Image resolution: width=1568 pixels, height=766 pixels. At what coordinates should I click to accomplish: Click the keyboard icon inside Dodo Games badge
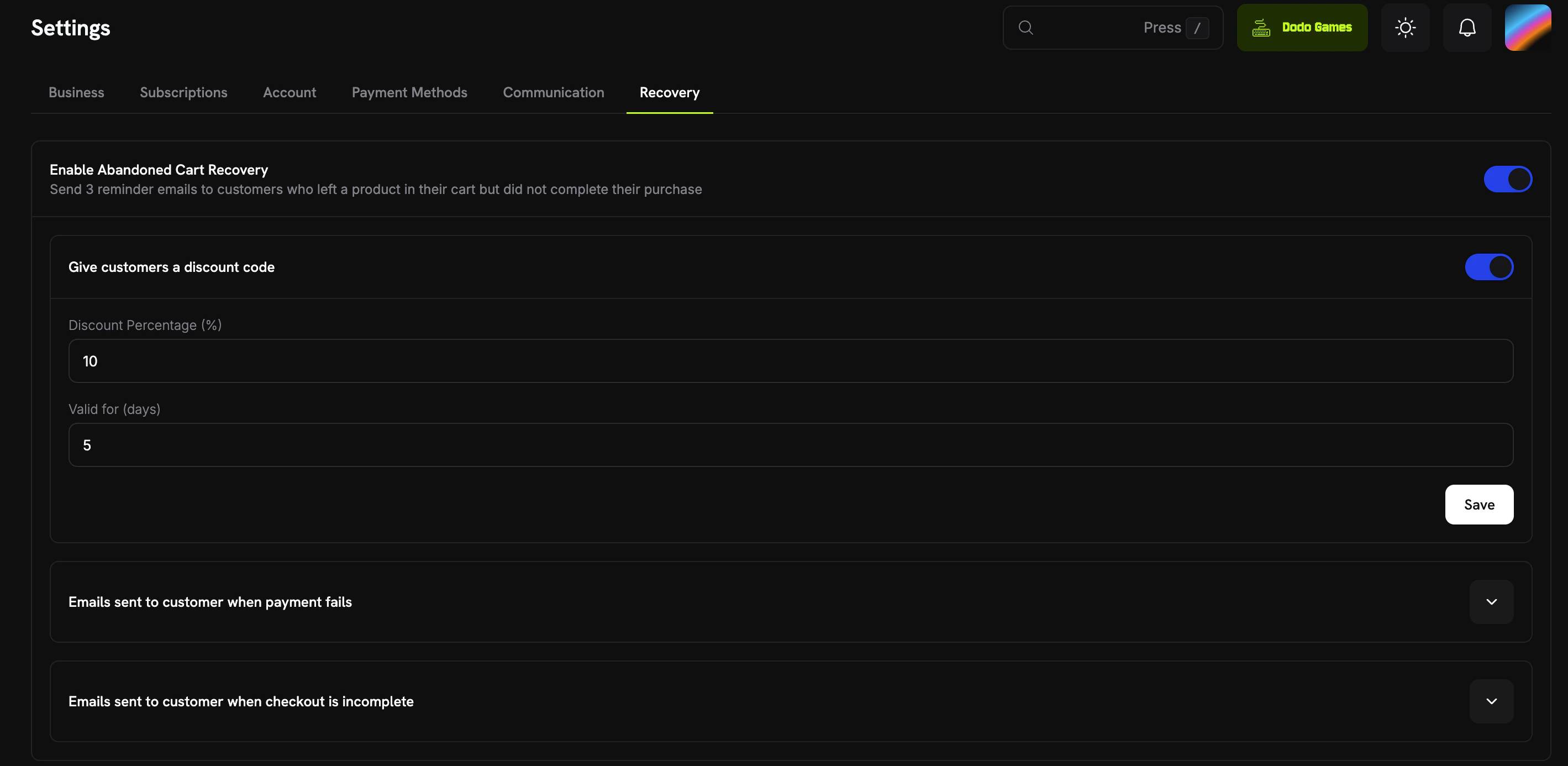(x=1261, y=28)
